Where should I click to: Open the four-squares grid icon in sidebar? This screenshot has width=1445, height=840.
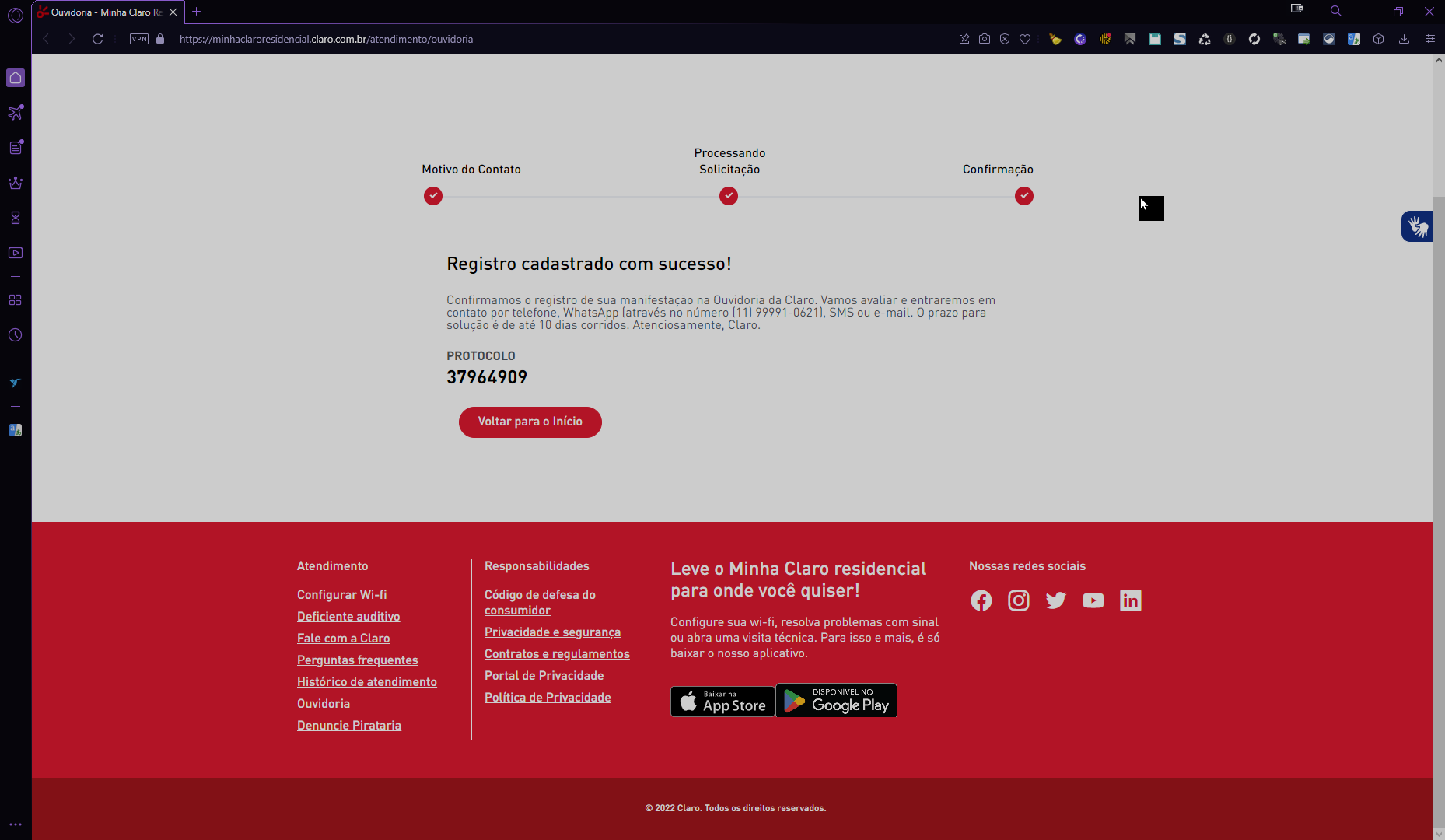[x=16, y=300]
